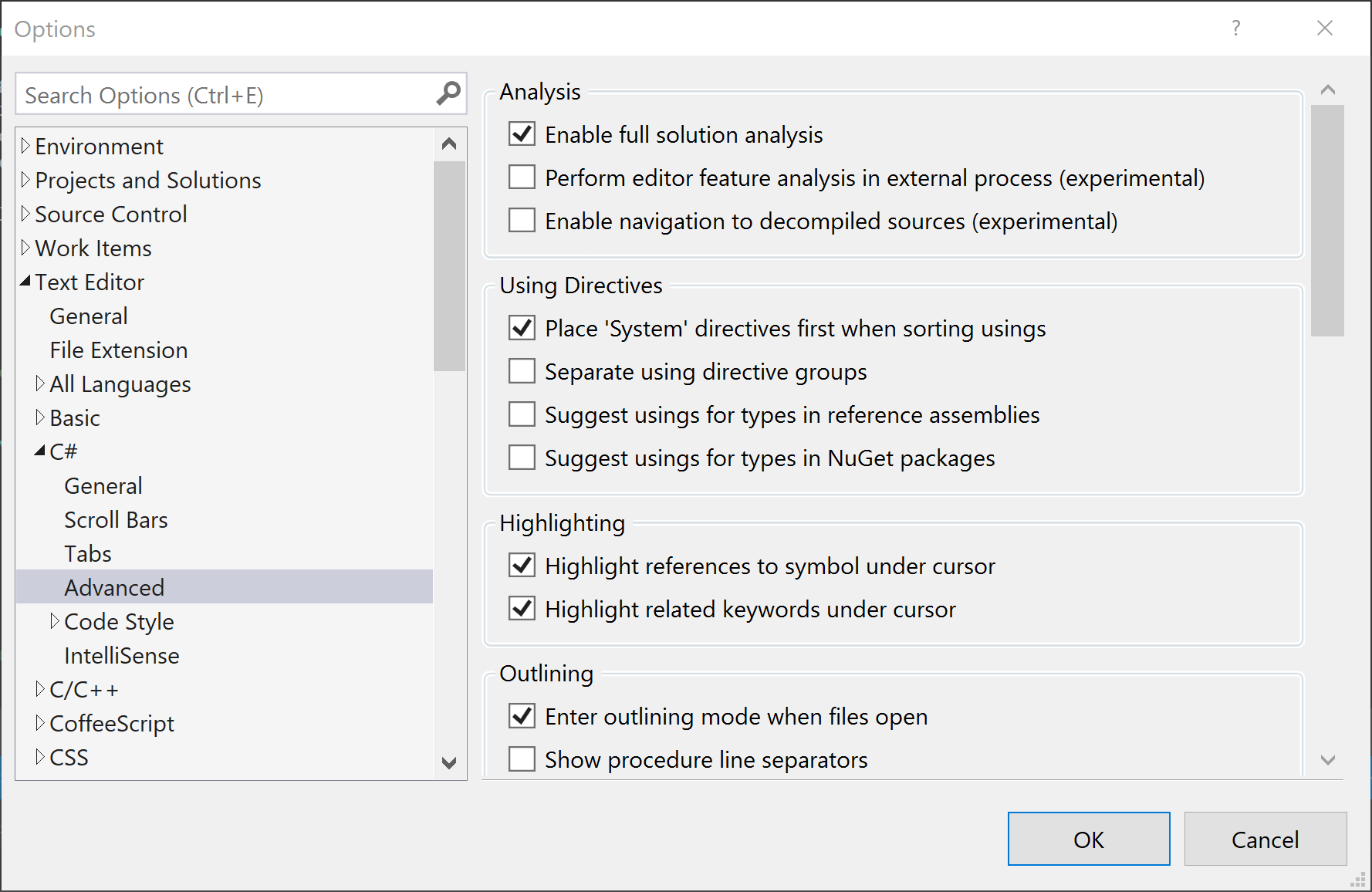The height and width of the screenshot is (892, 1372).
Task: Open C# Tabs page
Action: [88, 554]
